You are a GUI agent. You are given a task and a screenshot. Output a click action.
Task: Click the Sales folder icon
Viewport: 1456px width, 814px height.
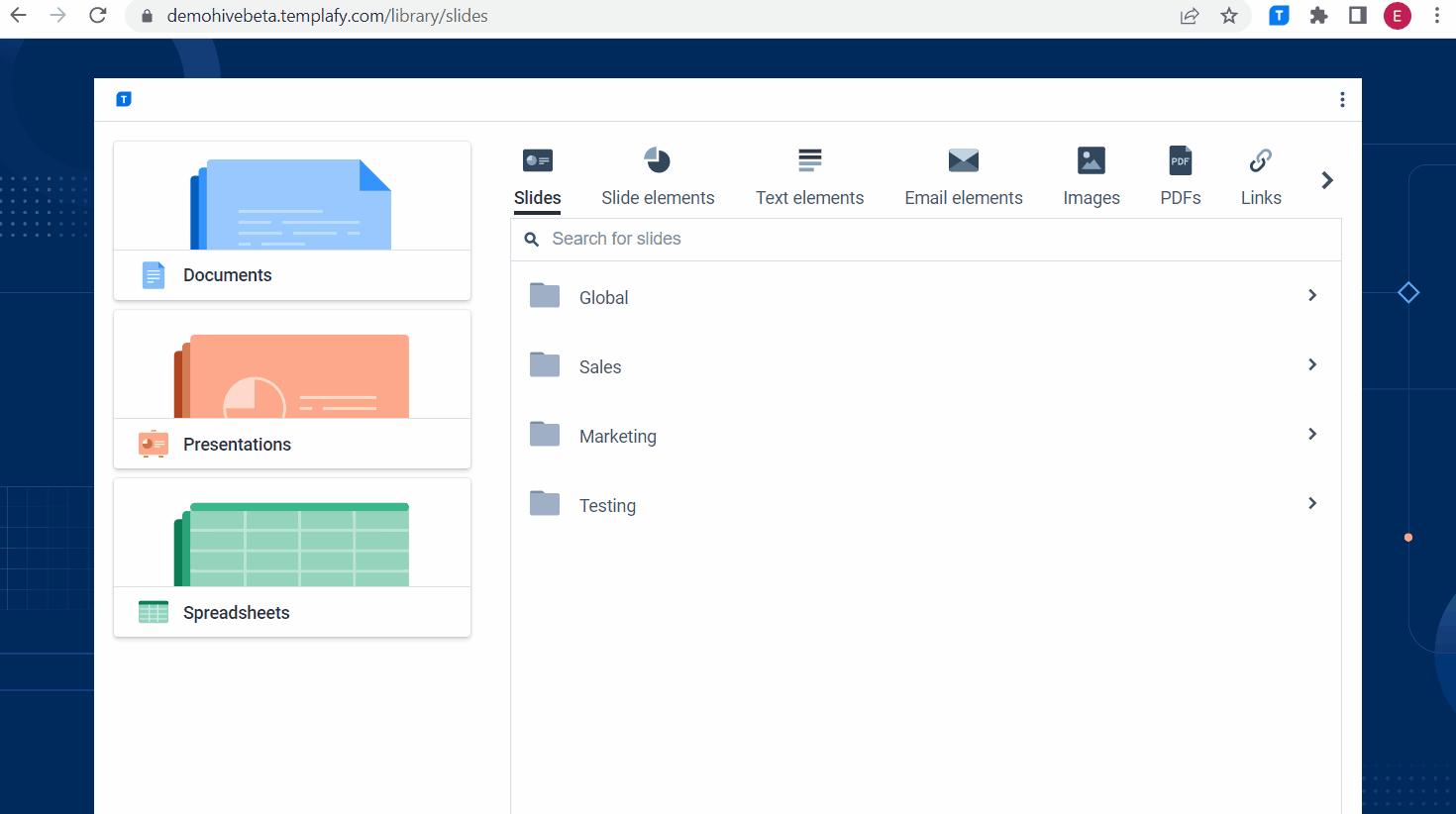[x=545, y=364]
